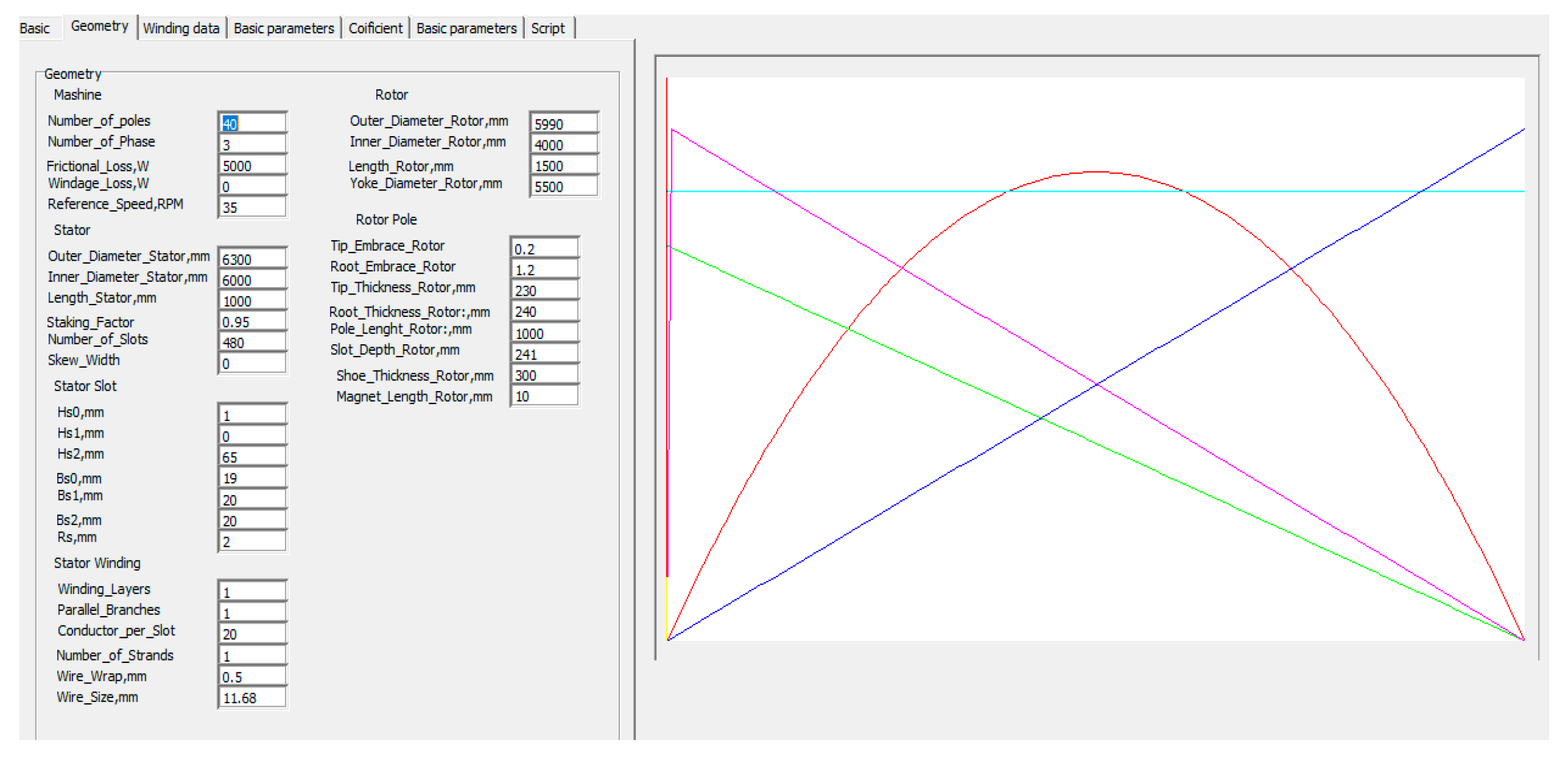Screen dimensions: 1568x757
Task: Edit the Magnet_Length_Rotor value
Action: [x=544, y=396]
